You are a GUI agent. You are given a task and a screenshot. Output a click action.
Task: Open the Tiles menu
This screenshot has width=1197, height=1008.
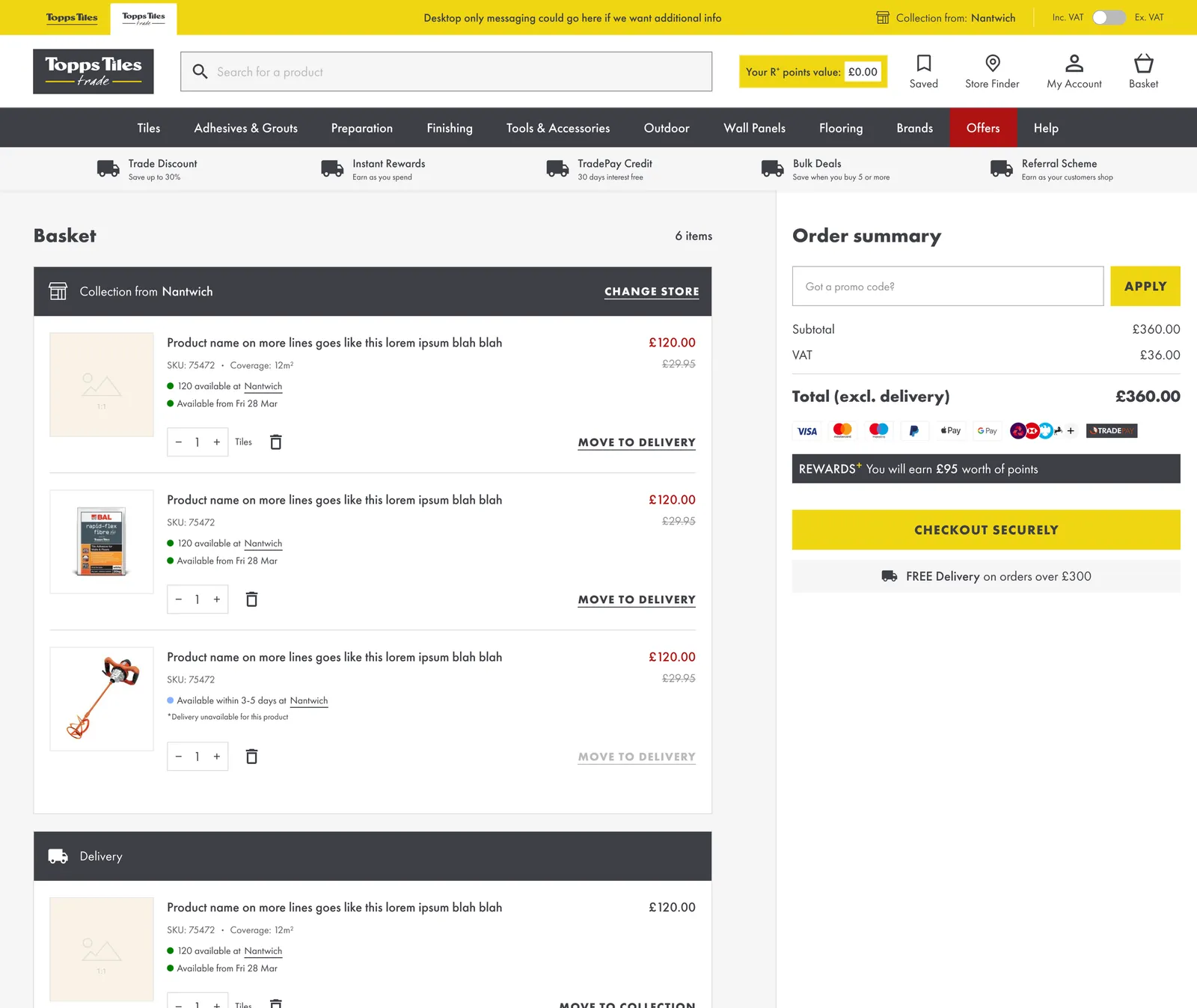point(149,128)
